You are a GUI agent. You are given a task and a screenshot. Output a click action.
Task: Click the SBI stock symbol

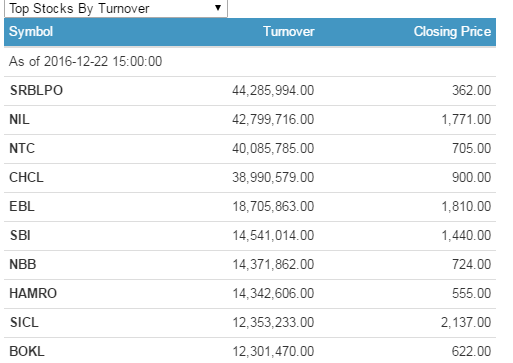[x=20, y=235]
